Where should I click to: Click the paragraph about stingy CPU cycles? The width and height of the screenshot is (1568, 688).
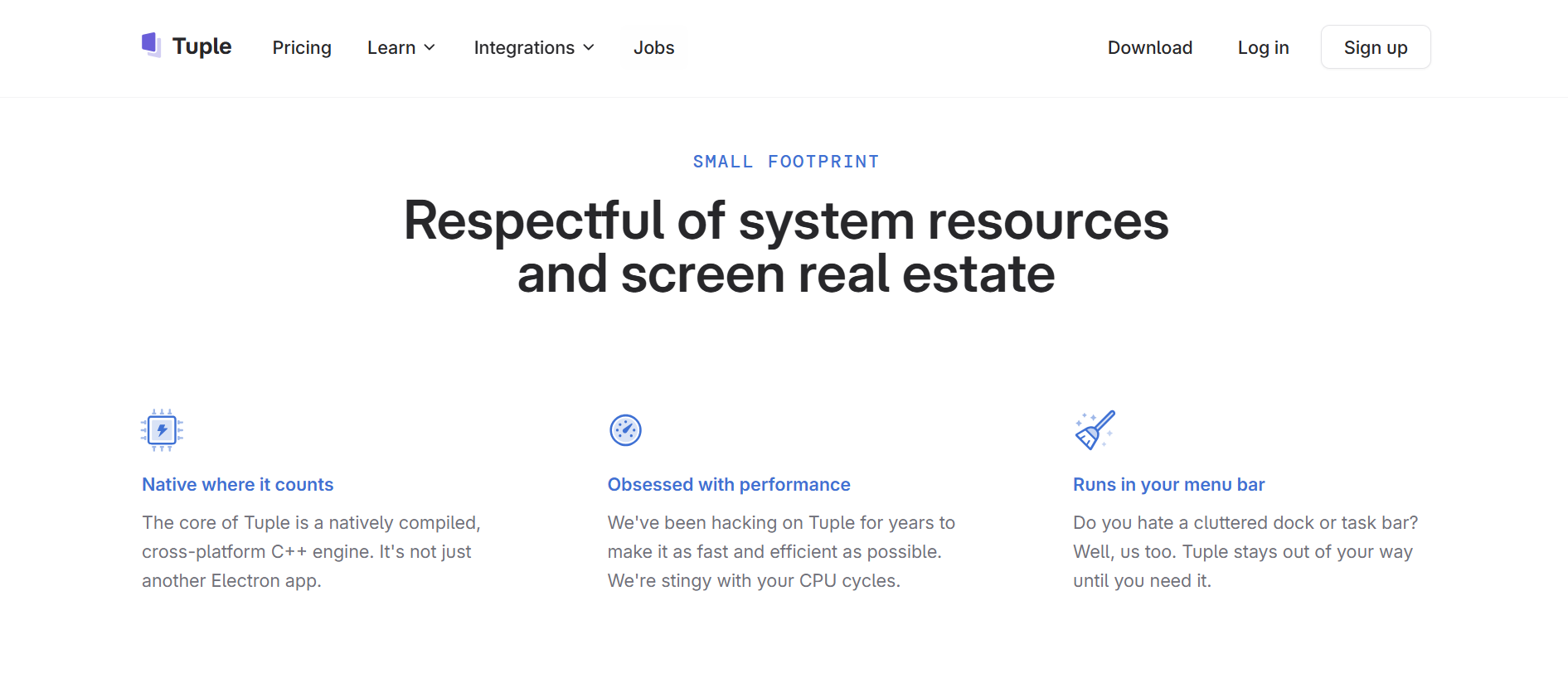click(780, 552)
